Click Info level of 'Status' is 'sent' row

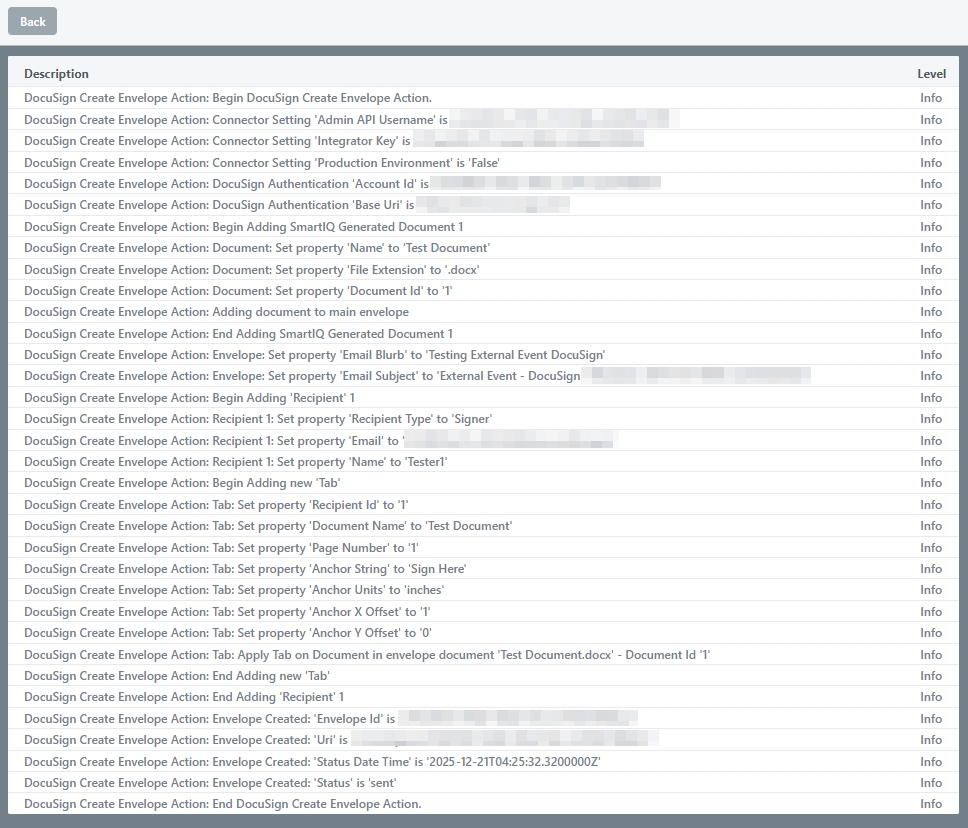click(x=931, y=782)
